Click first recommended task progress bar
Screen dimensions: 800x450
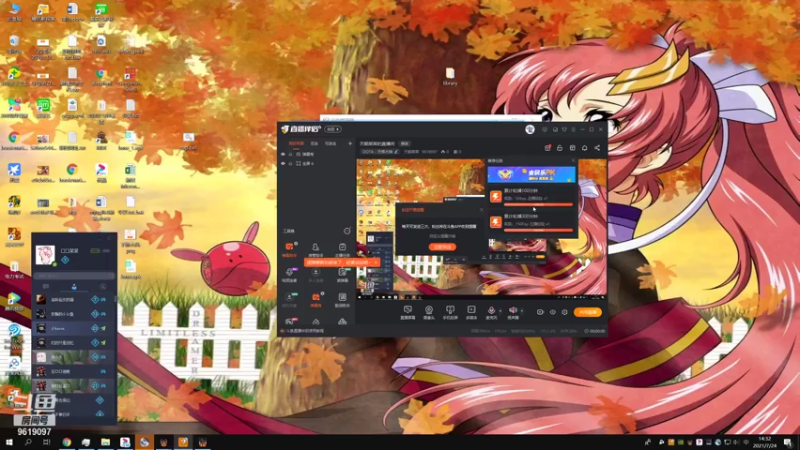click(x=538, y=204)
